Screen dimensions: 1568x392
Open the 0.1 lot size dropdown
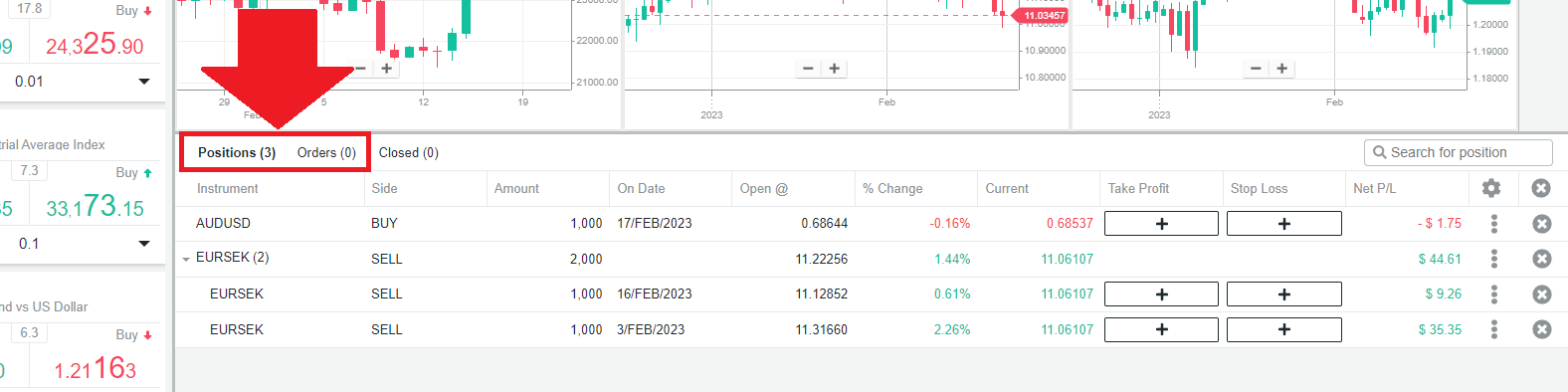coord(144,244)
